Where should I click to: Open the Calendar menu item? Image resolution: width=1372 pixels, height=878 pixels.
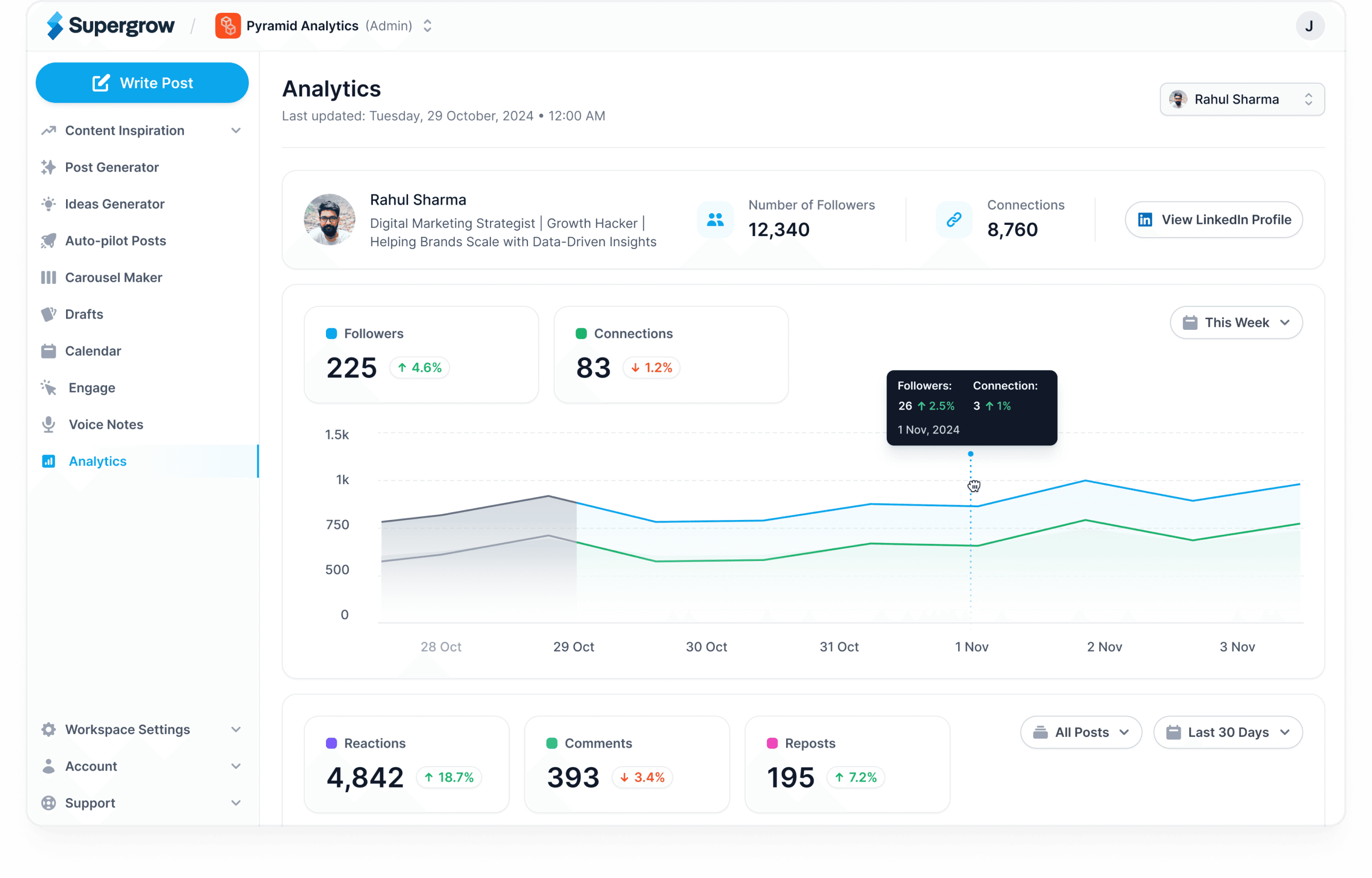(93, 351)
